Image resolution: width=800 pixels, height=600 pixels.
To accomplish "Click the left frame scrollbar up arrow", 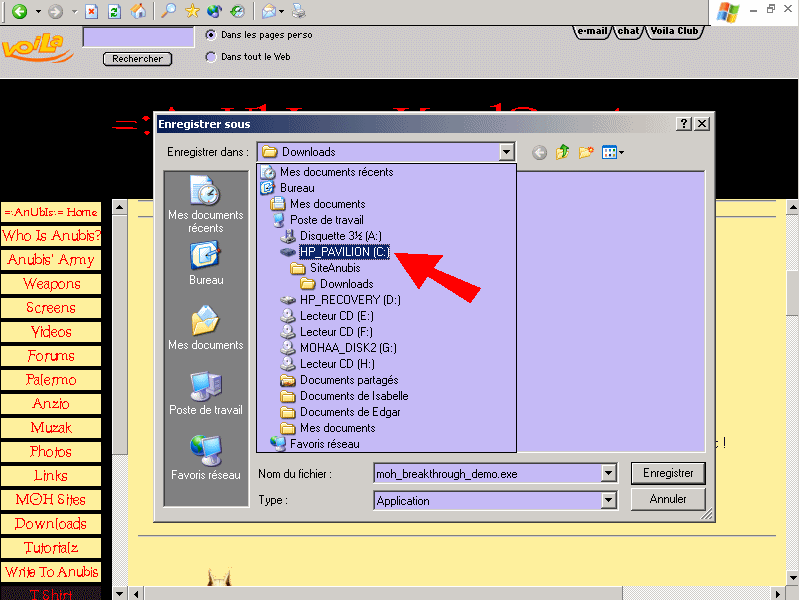I will [119, 207].
